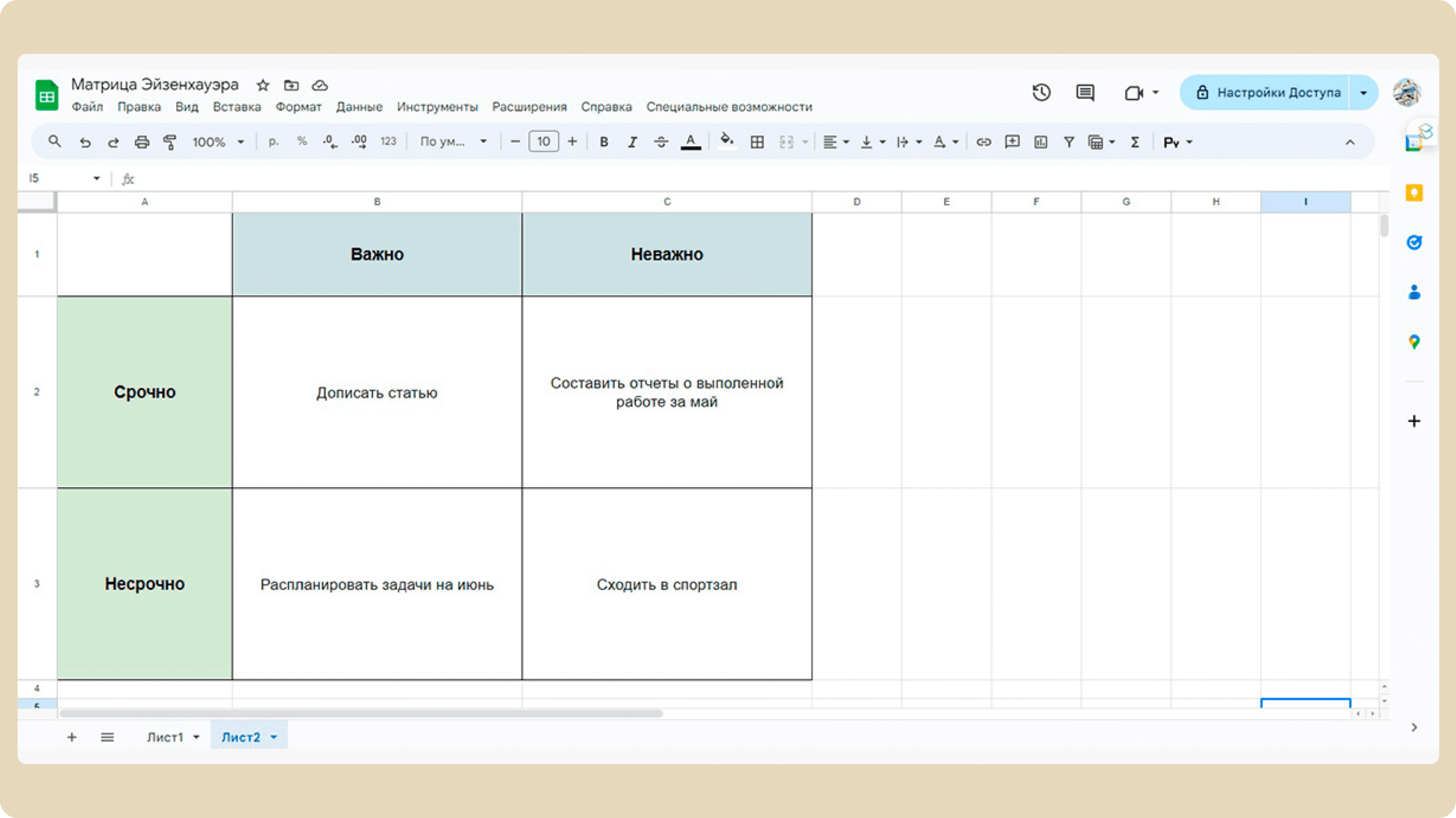Open the borders tool

coord(757,142)
